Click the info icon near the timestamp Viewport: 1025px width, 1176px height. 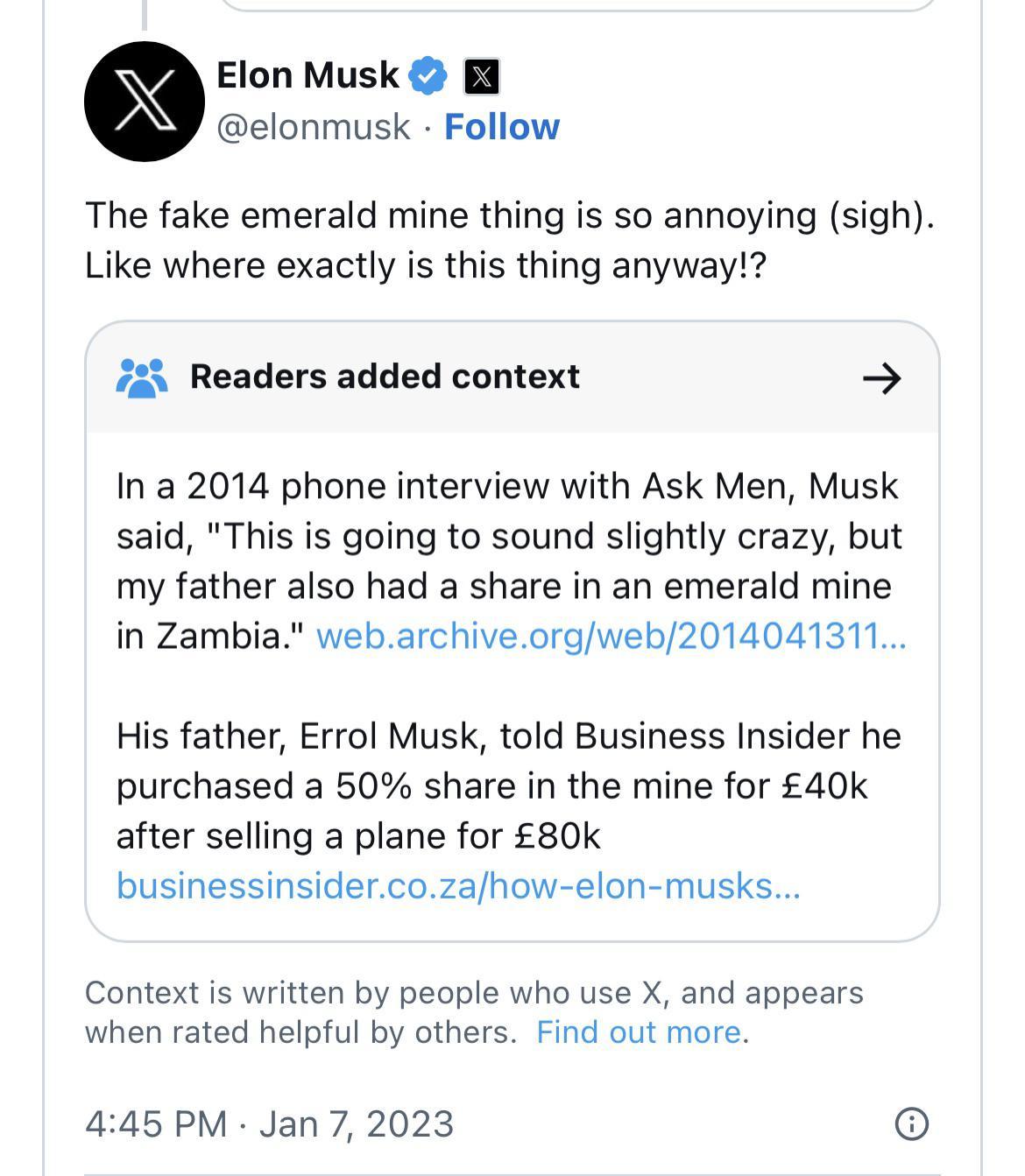[x=911, y=1123]
